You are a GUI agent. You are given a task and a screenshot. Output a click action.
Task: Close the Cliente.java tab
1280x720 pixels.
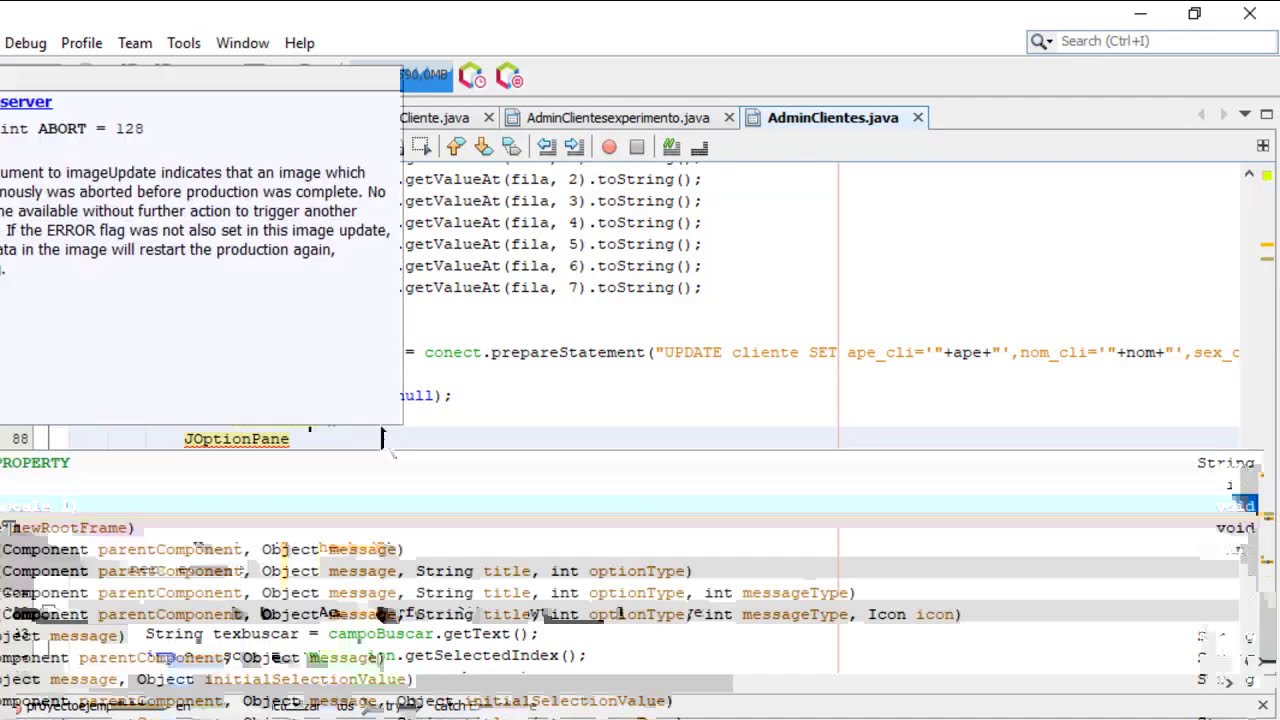[488, 118]
